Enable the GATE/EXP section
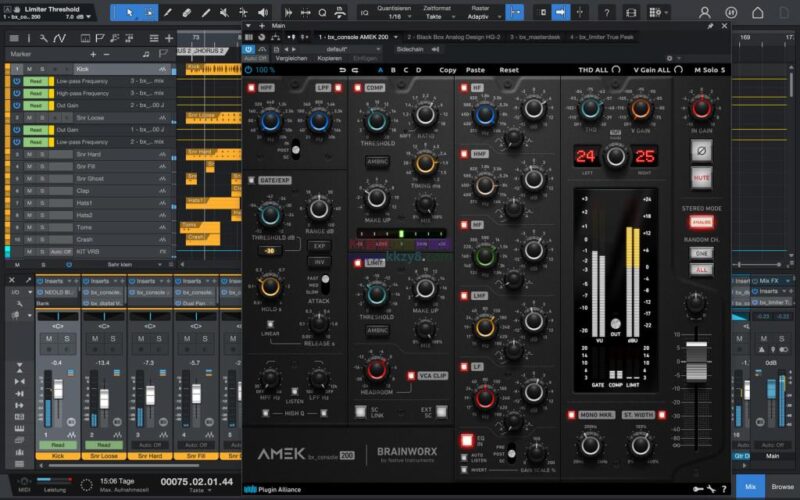Viewport: 800px width, 500px height. (x=251, y=180)
